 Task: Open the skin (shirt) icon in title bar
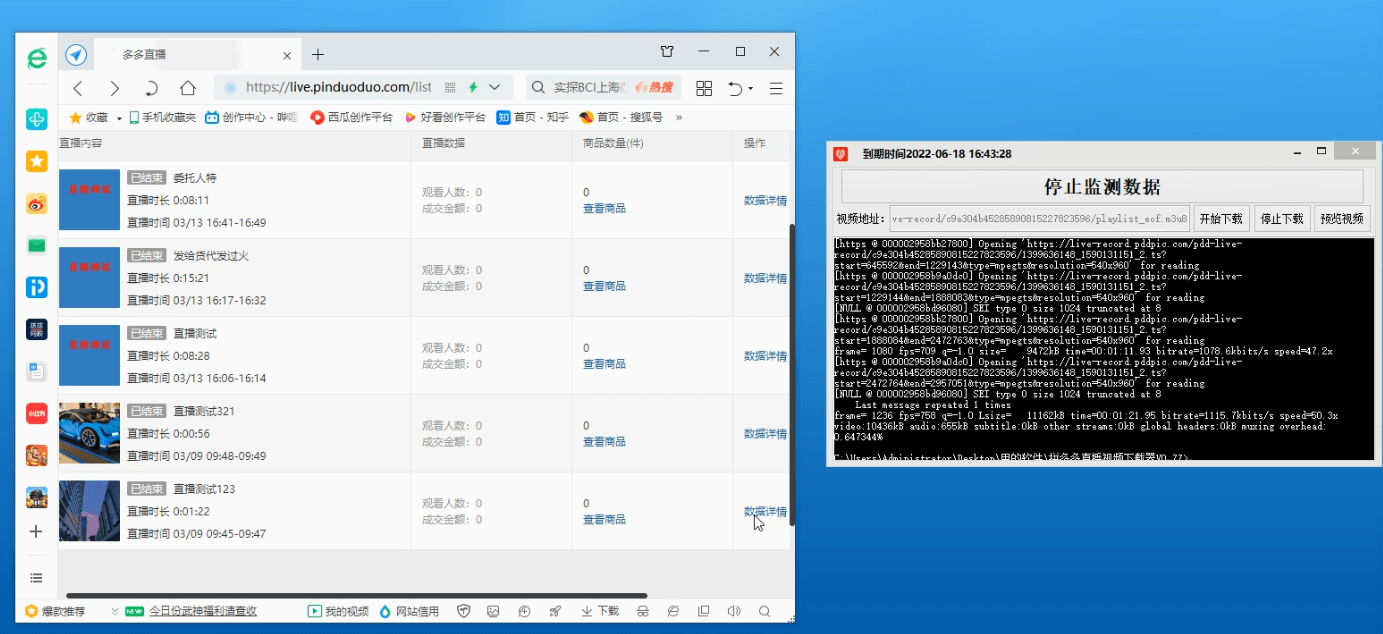667,52
